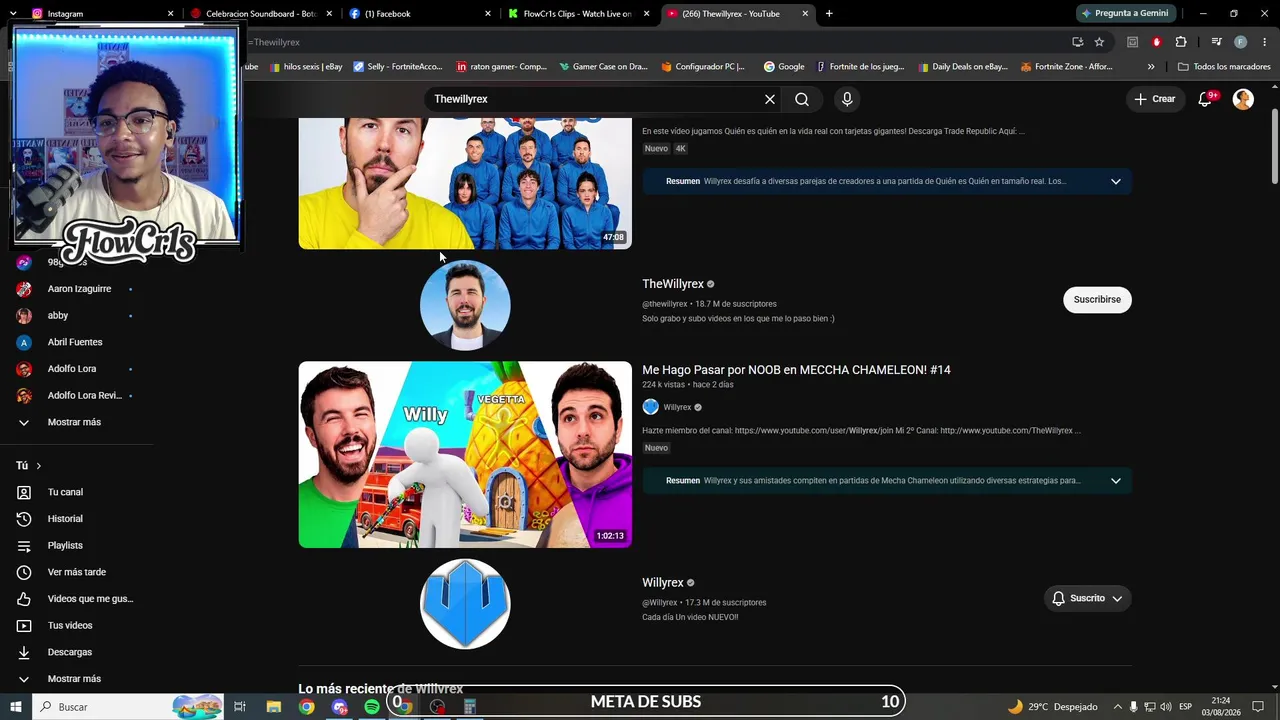Image resolution: width=1280 pixels, height=720 pixels.
Task: Switch to the Facebook tab
Action: (420, 14)
